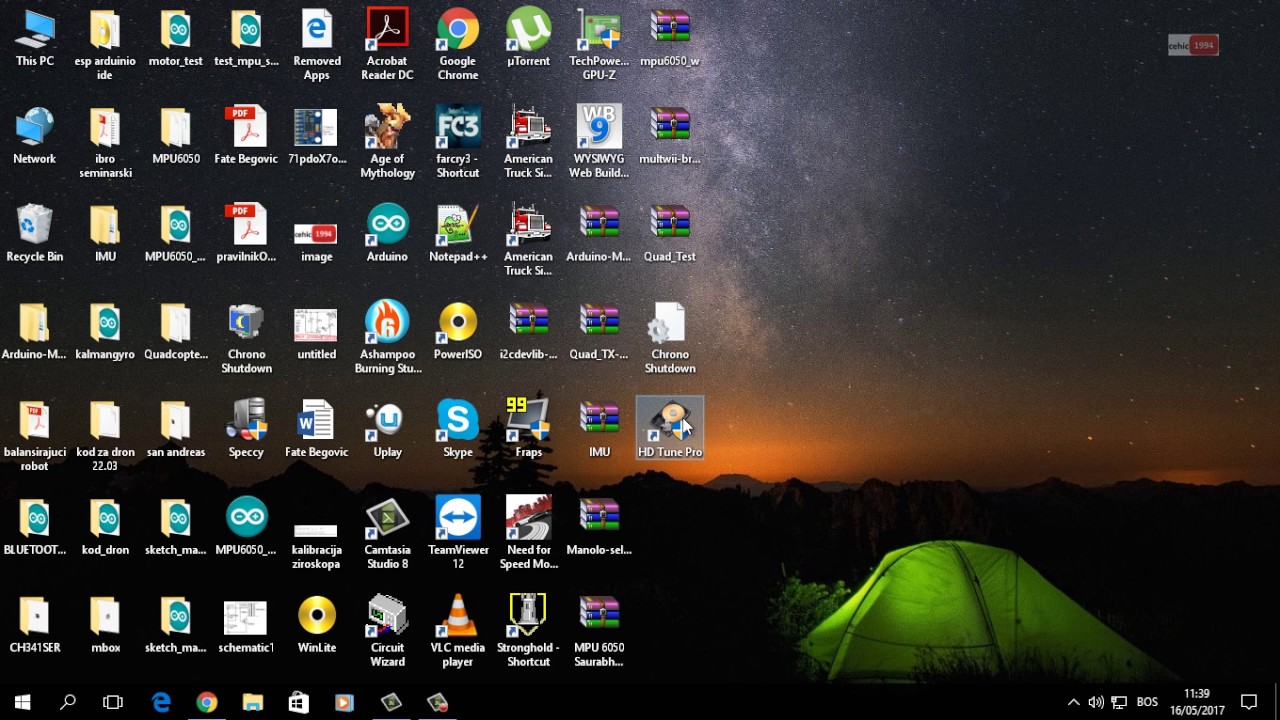Screen dimensions: 1280x720
Task: Open the untitled schematic image file
Action: [x=317, y=333]
